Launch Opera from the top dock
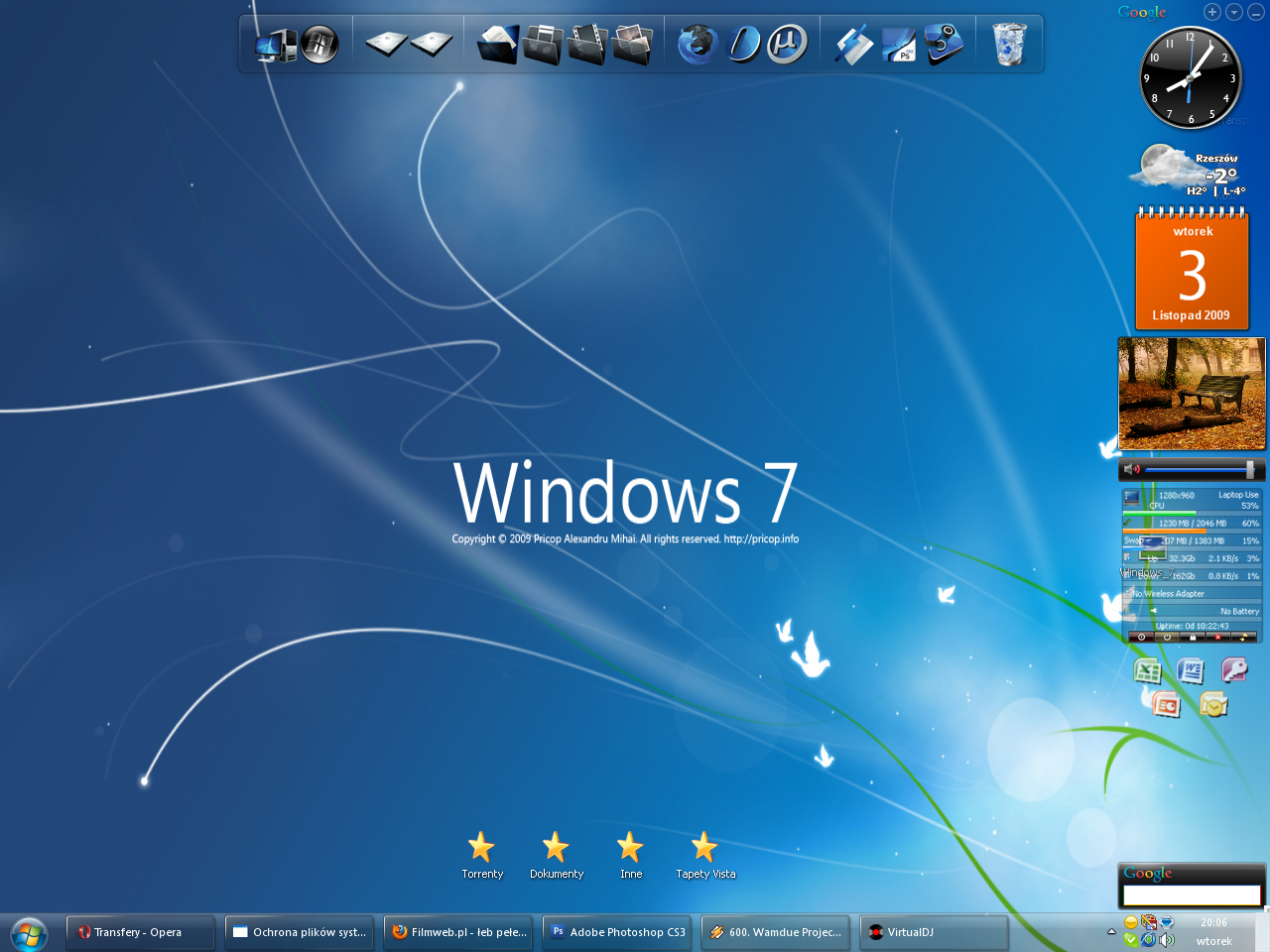The image size is (1270, 952). point(743,45)
